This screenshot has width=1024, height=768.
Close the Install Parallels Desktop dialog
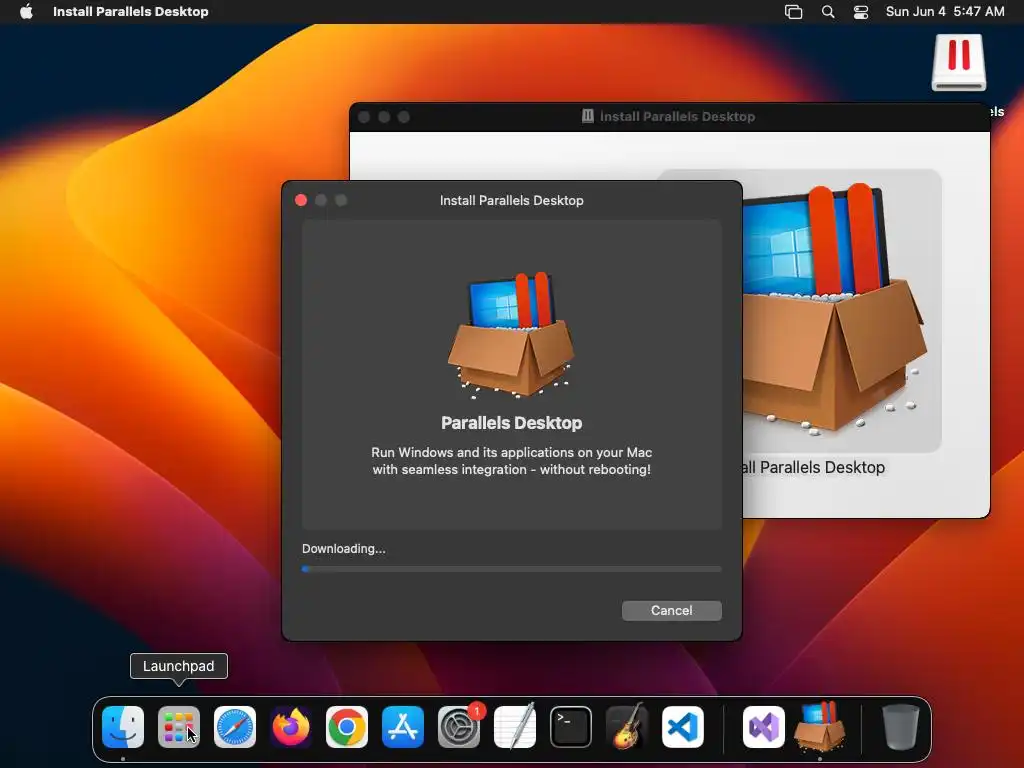[x=301, y=200]
